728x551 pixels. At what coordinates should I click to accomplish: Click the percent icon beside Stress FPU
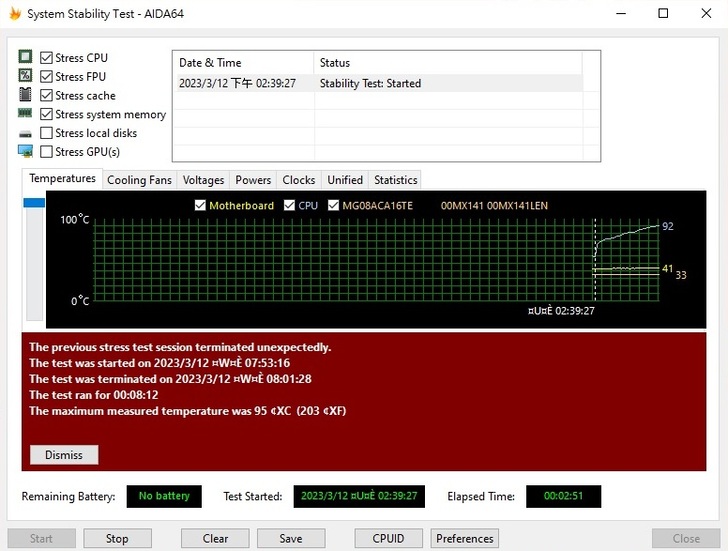[x=25, y=76]
